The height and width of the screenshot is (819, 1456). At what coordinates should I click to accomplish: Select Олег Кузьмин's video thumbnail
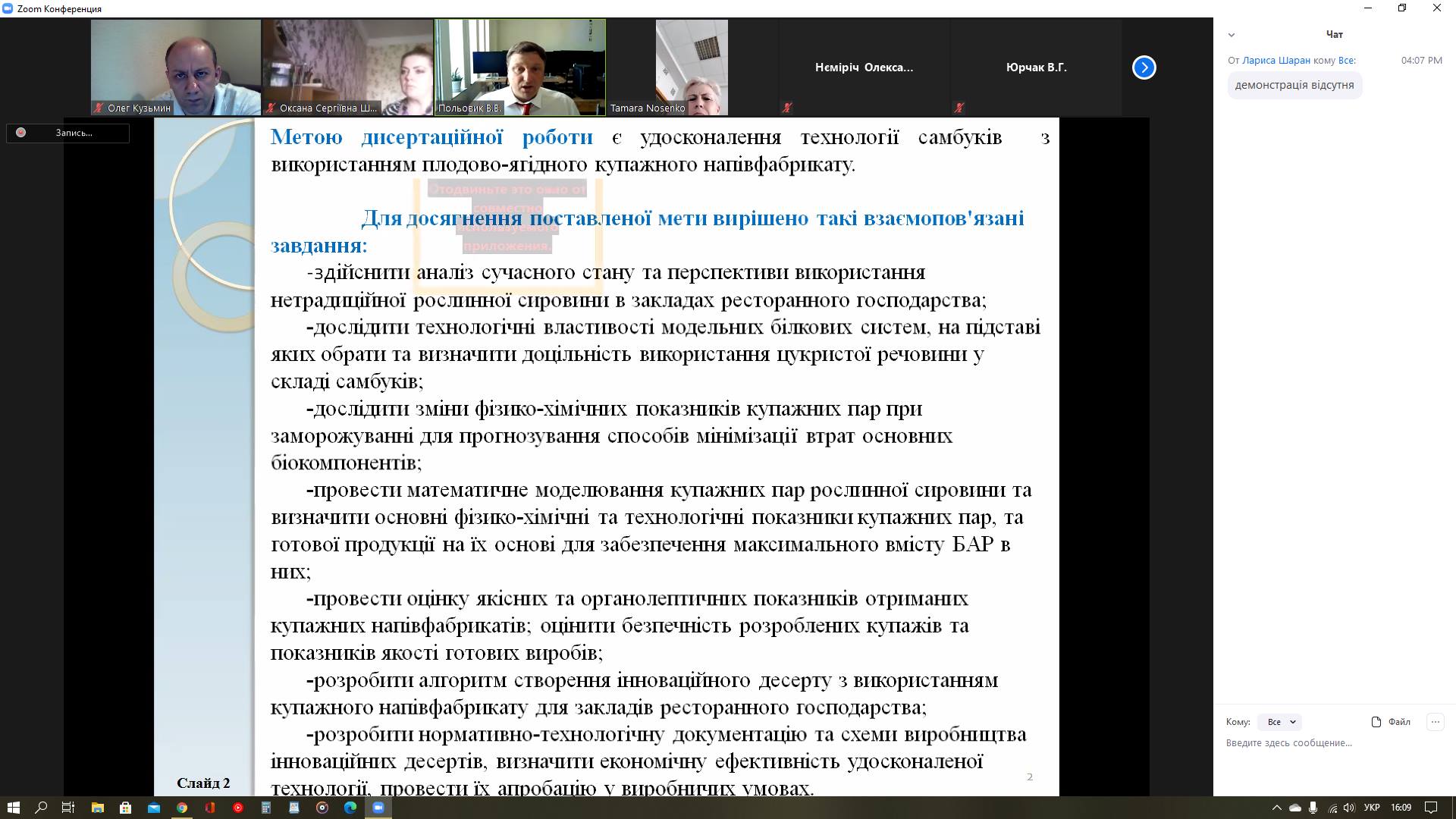(175, 67)
